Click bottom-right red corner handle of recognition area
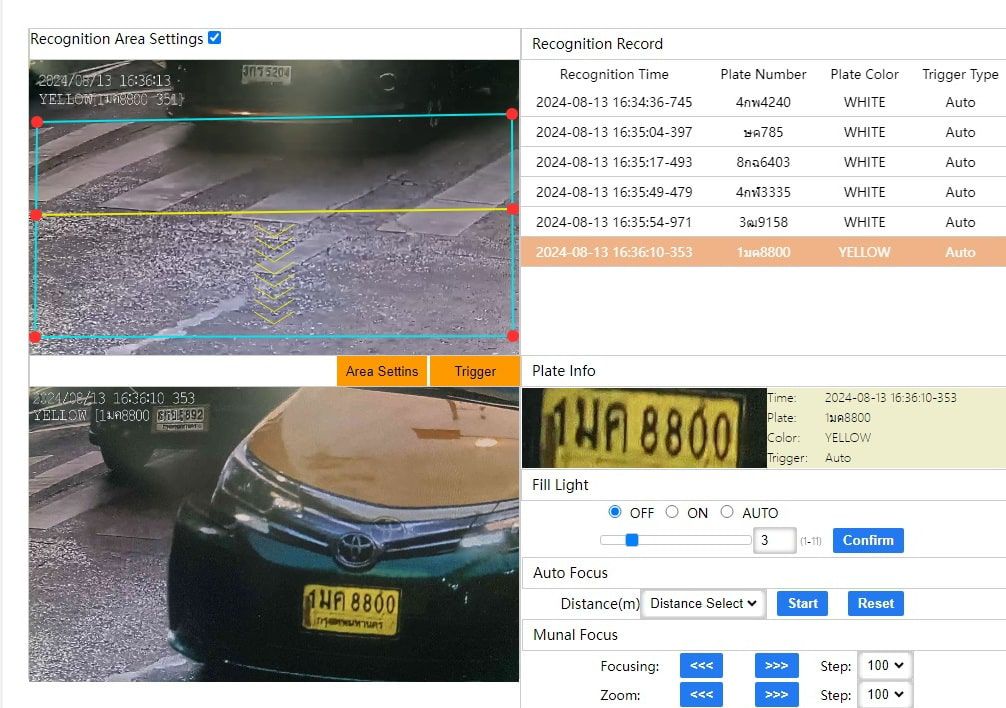Screen dimensions: 1006x708 [512, 336]
